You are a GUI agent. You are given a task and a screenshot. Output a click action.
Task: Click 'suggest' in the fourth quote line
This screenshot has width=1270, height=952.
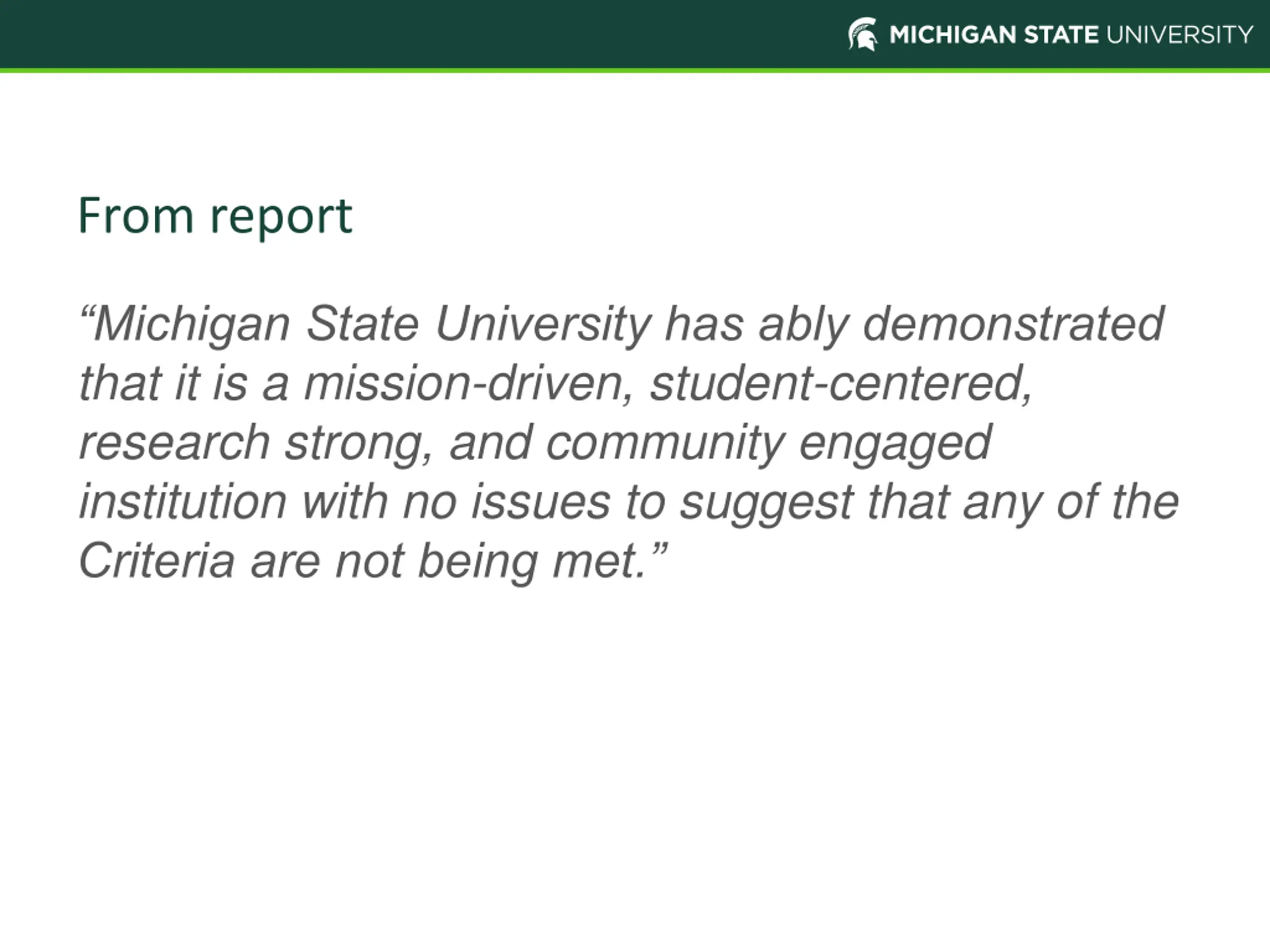(766, 504)
